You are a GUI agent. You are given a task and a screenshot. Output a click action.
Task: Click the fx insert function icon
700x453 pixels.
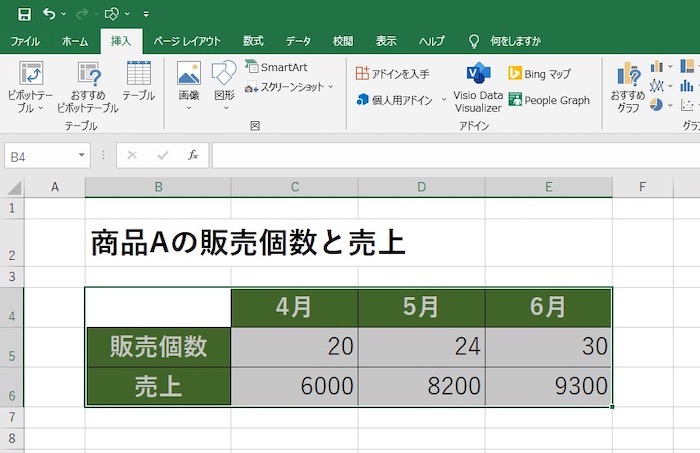point(193,155)
